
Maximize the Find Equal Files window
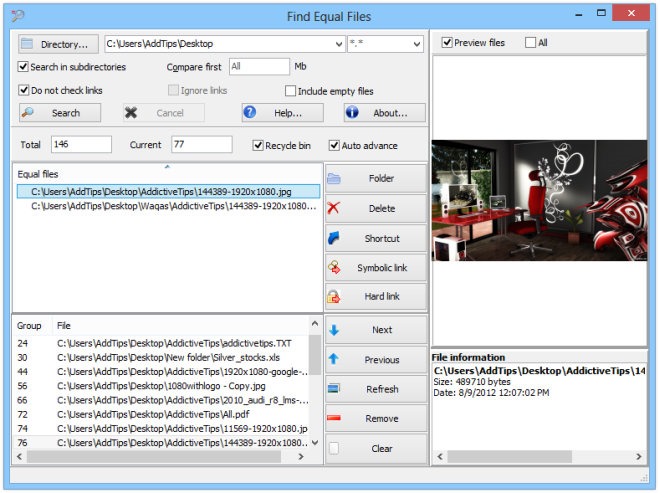pos(601,13)
